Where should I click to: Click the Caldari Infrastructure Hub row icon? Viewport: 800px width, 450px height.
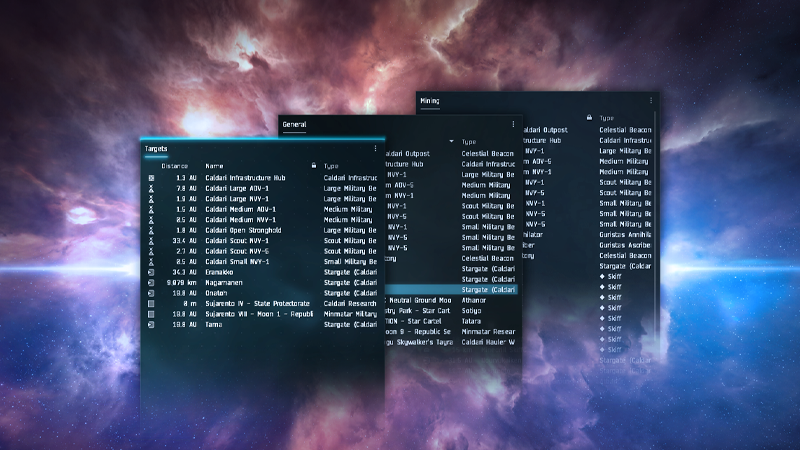pos(151,178)
